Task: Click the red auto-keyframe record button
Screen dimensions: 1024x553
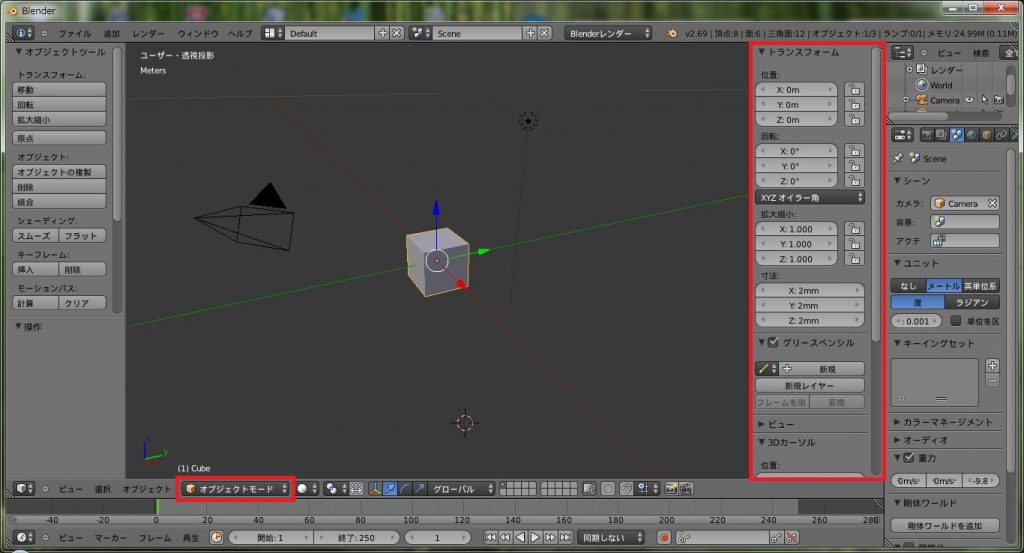Action: 664,537
